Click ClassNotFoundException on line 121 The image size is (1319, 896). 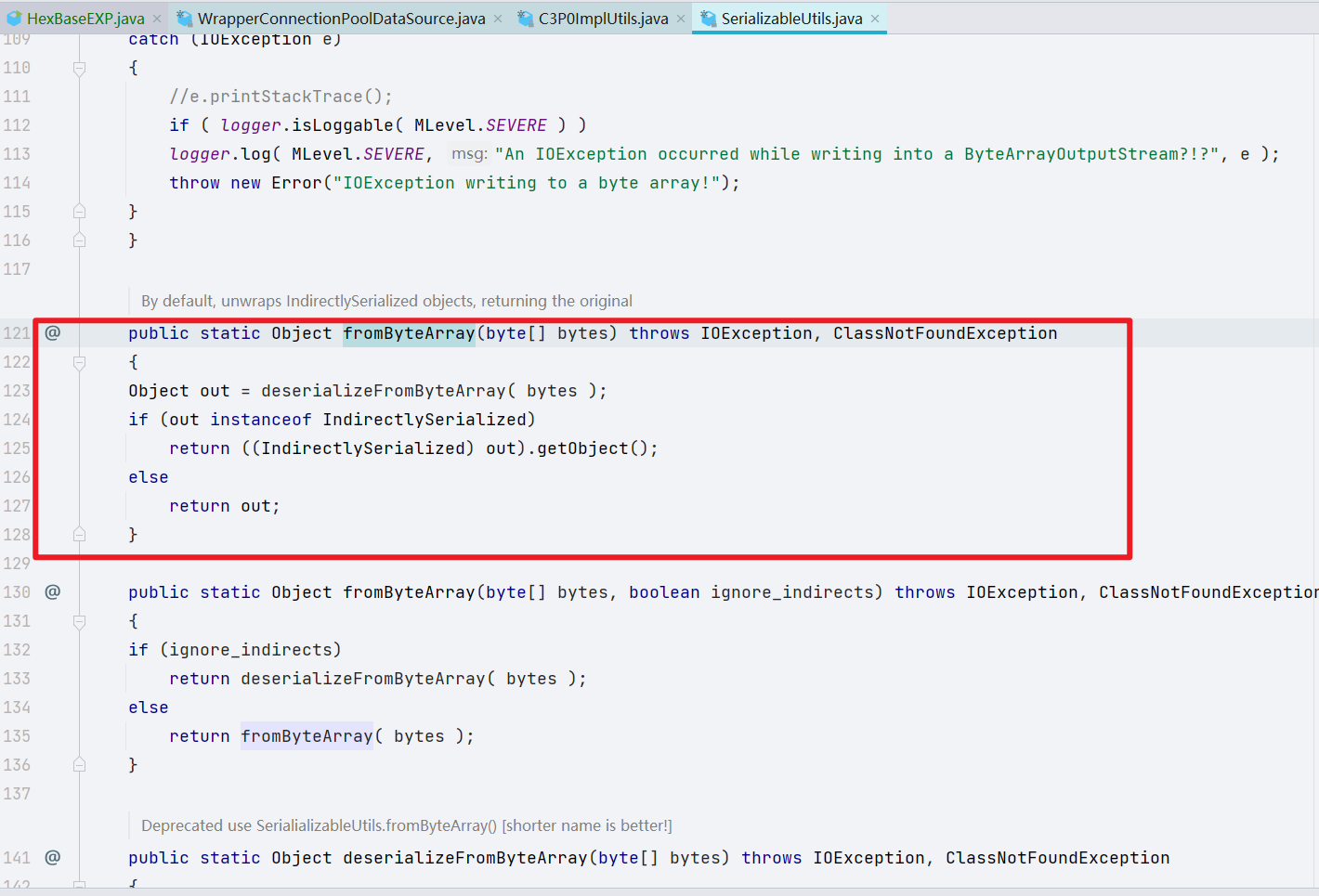click(945, 333)
